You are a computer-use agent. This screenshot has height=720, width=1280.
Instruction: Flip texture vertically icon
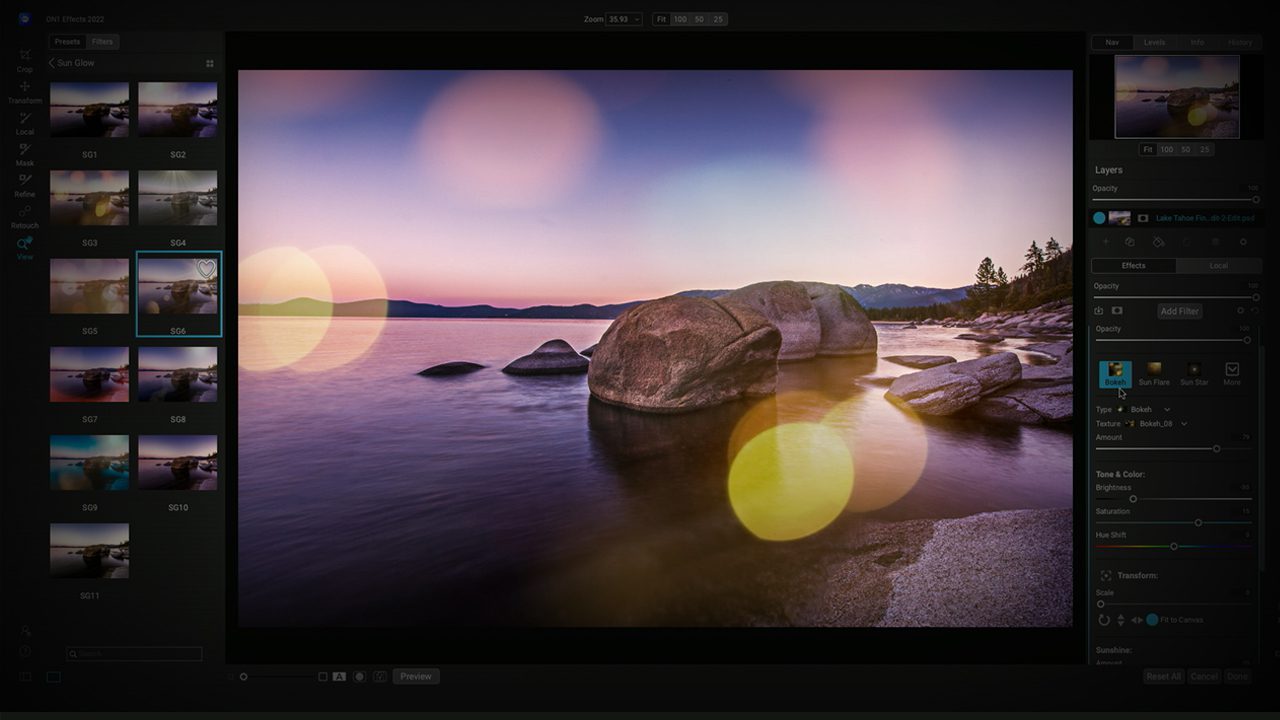coord(1120,620)
